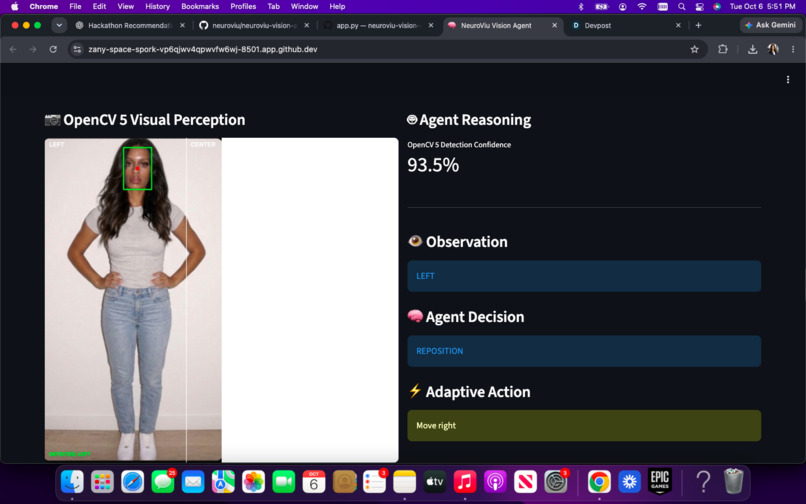The width and height of the screenshot is (806, 504).
Task: Close the NeuroViu Vision Agent tab
Action: (x=554, y=25)
